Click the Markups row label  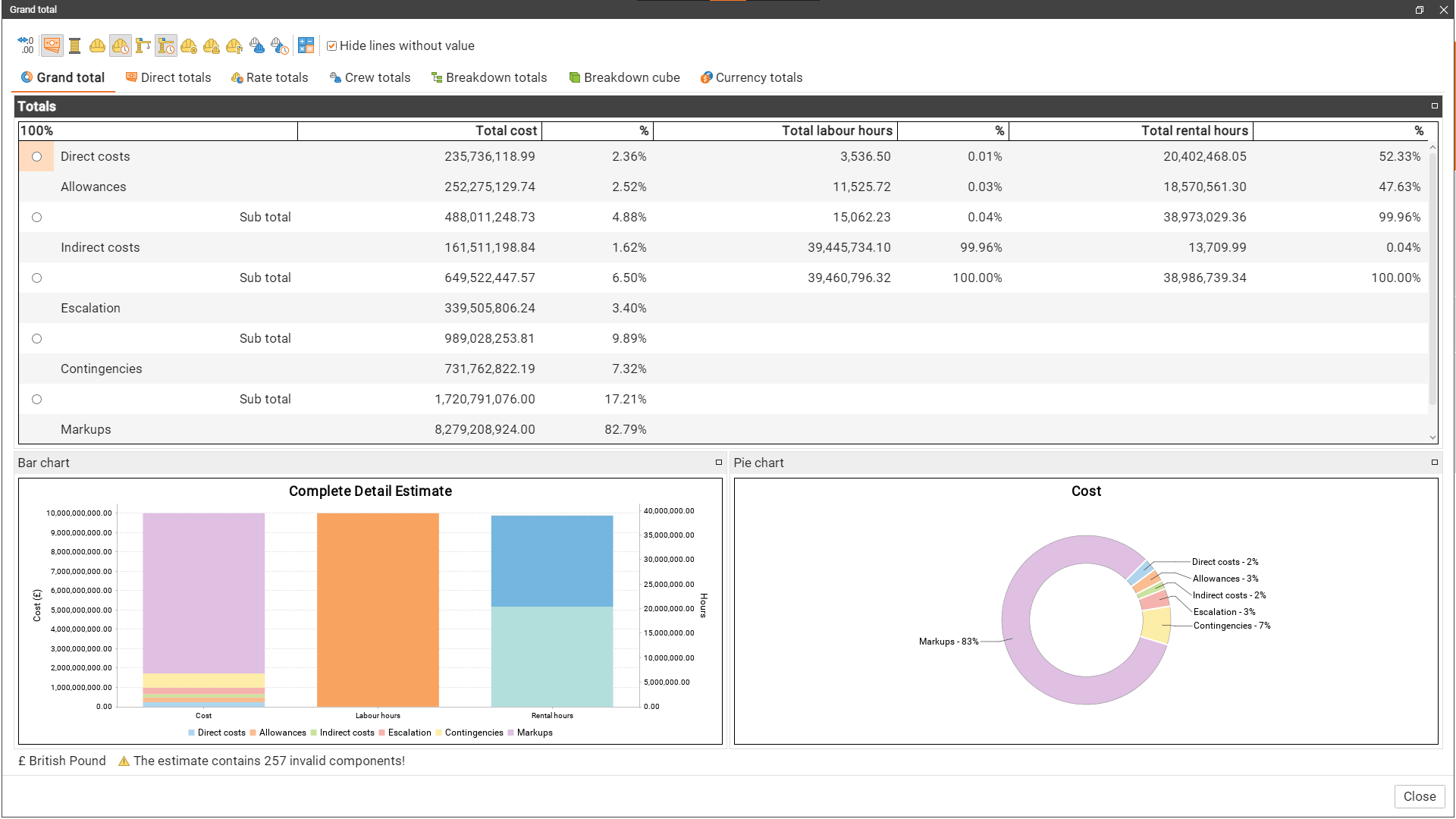pos(86,429)
